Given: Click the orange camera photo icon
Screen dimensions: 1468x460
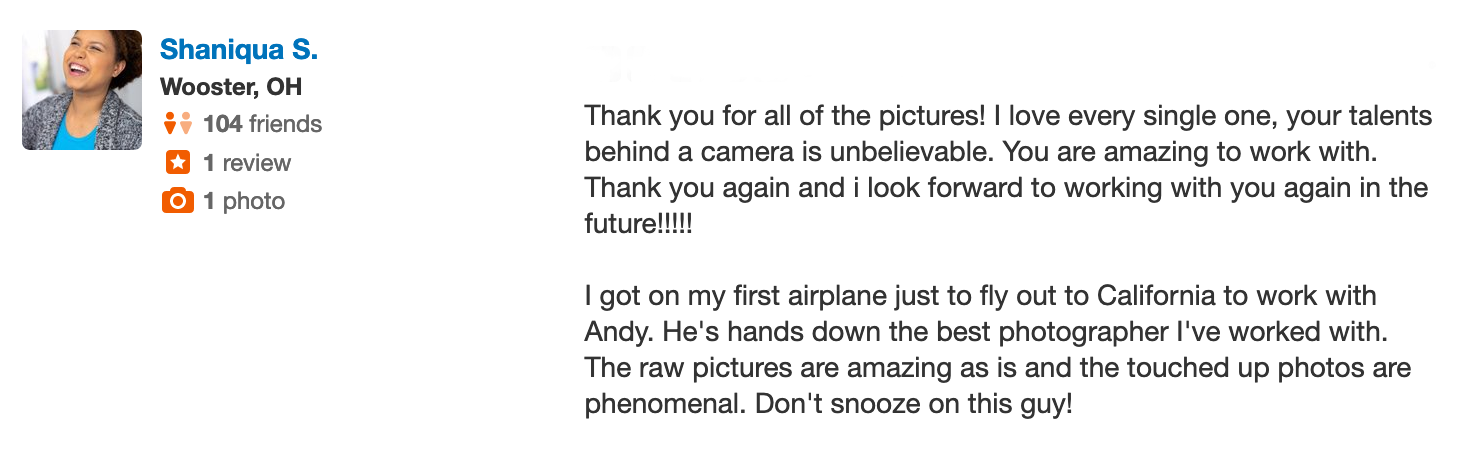Looking at the screenshot, I should 177,201.
